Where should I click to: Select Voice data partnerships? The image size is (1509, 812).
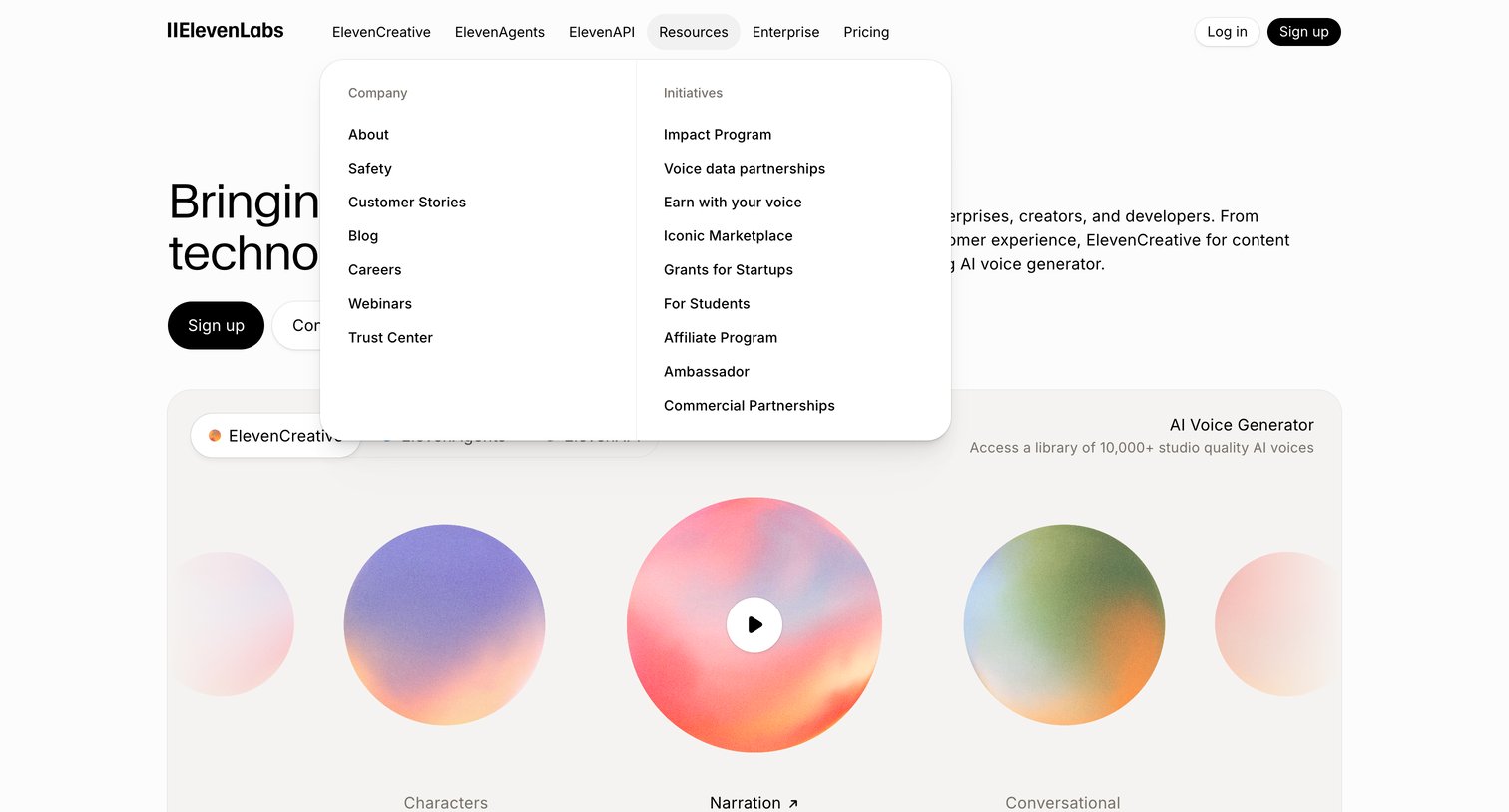[745, 168]
